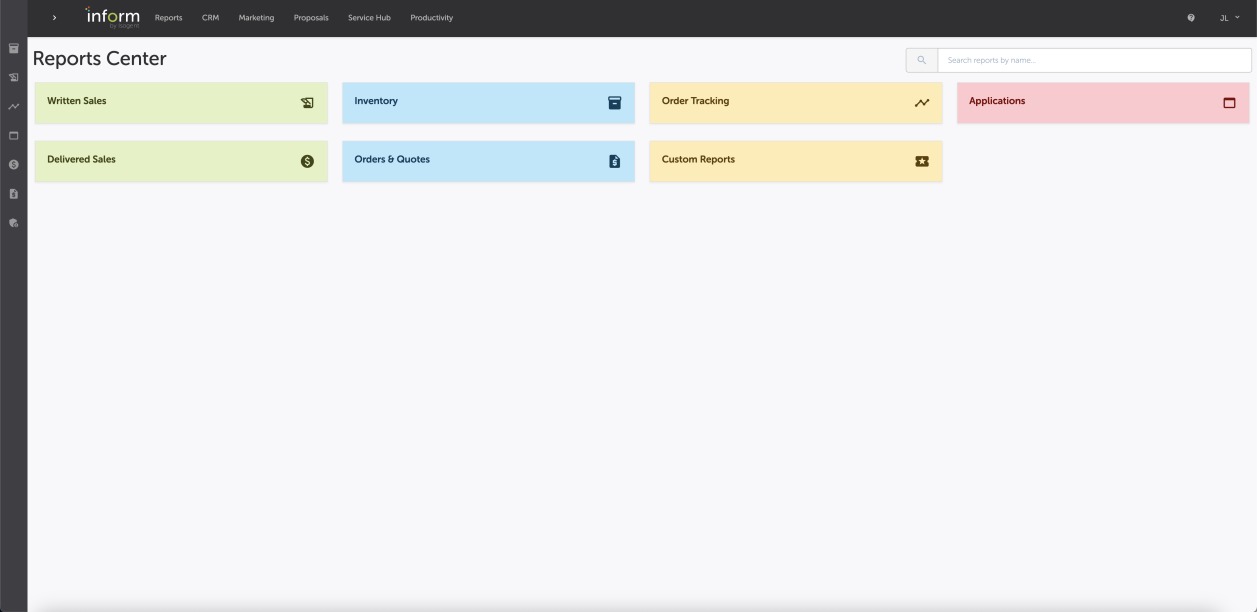The width and height of the screenshot is (1257, 612).
Task: Open the Written Sales reports tile
Action: [181, 103]
